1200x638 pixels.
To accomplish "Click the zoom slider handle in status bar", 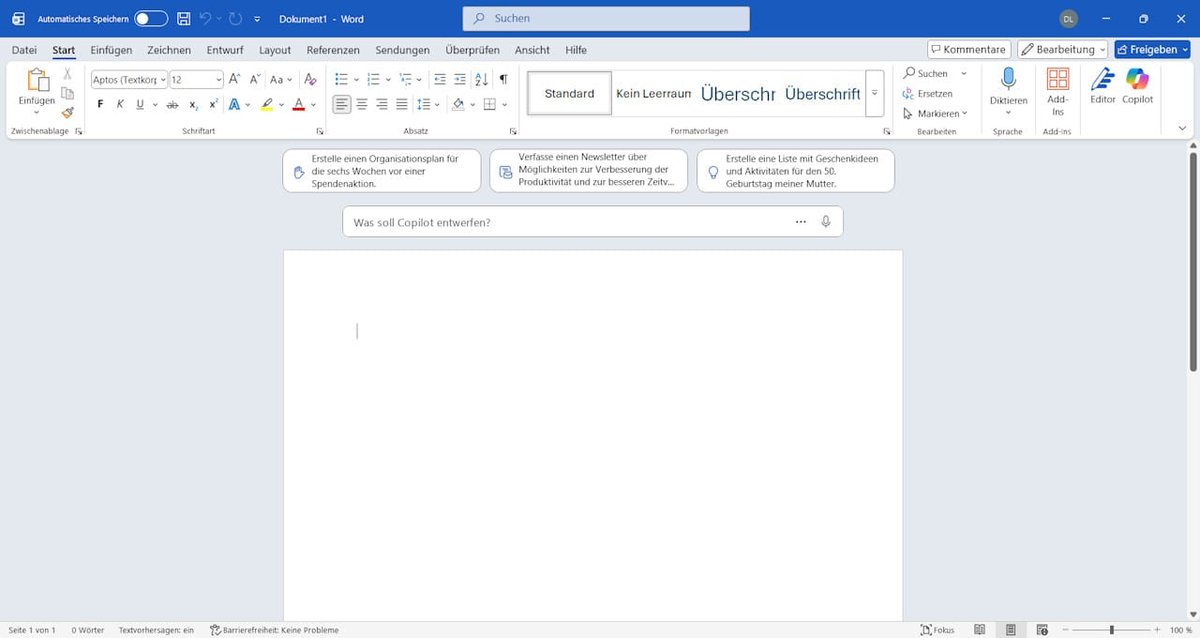I will [x=1112, y=630].
